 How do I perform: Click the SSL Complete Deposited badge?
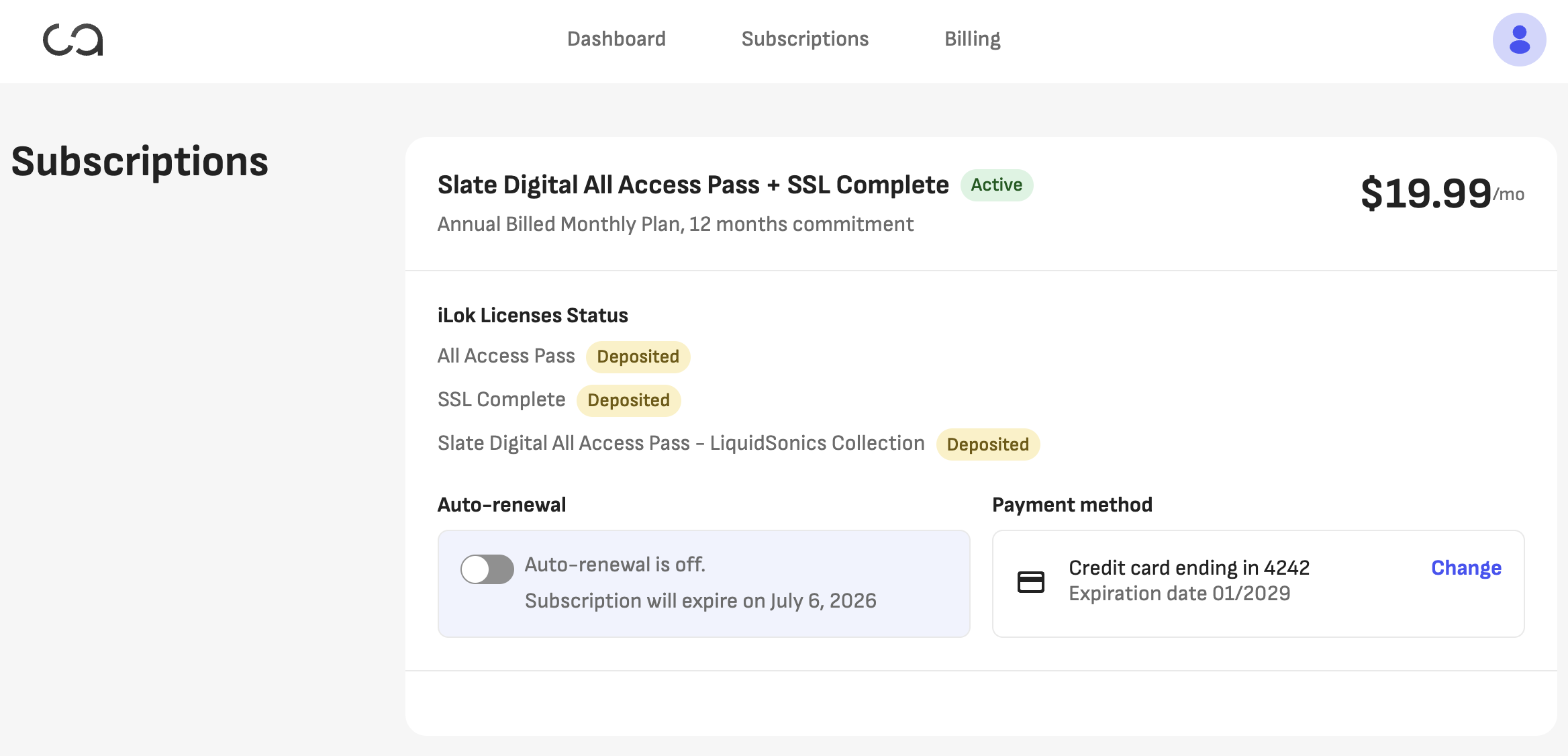628,400
